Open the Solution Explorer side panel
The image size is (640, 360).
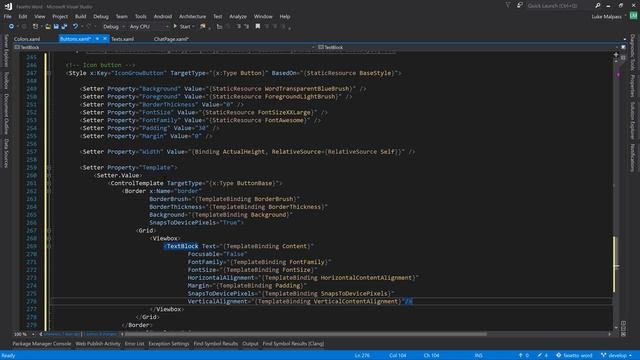(x=633, y=120)
